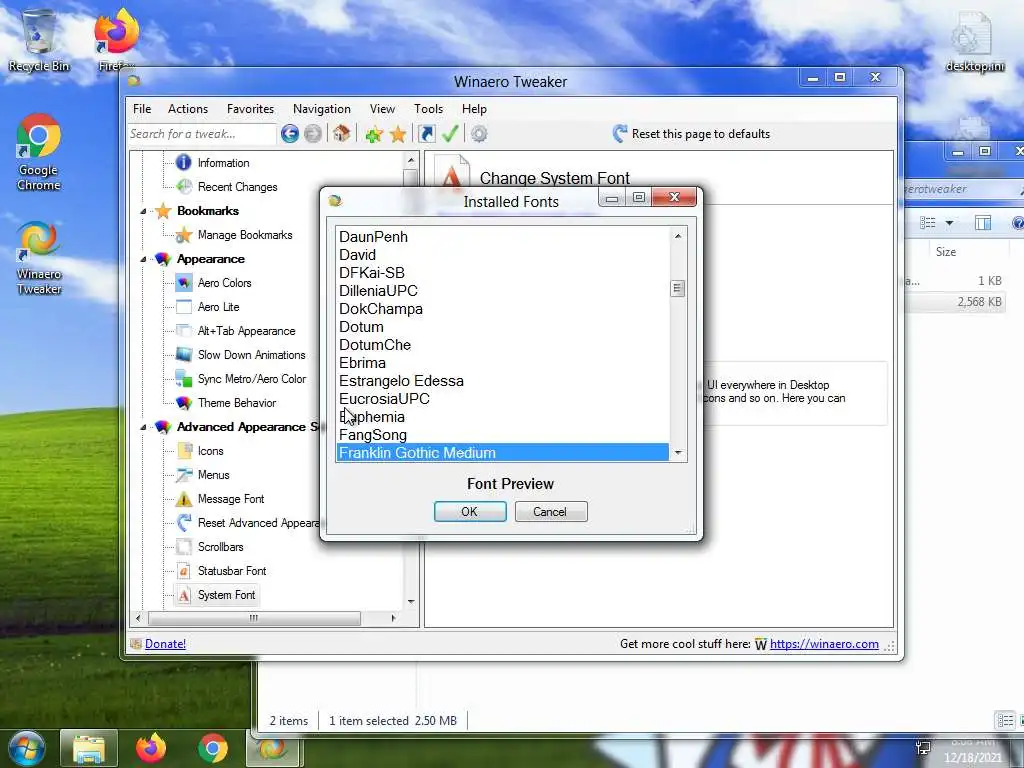Select Menus in the tree
The height and width of the screenshot is (768, 1024).
pyautogui.click(x=214, y=475)
